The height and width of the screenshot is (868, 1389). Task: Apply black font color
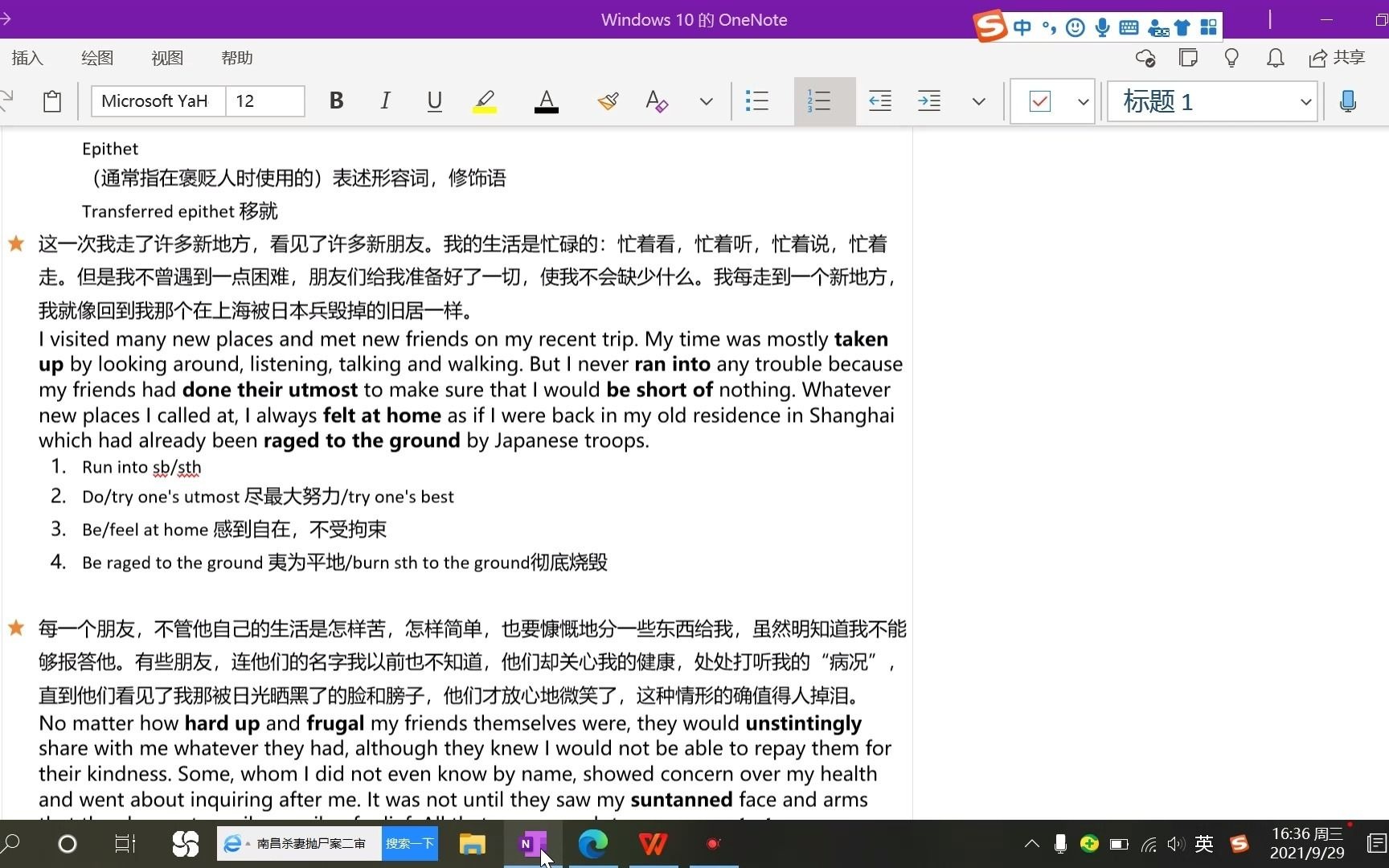click(x=546, y=101)
